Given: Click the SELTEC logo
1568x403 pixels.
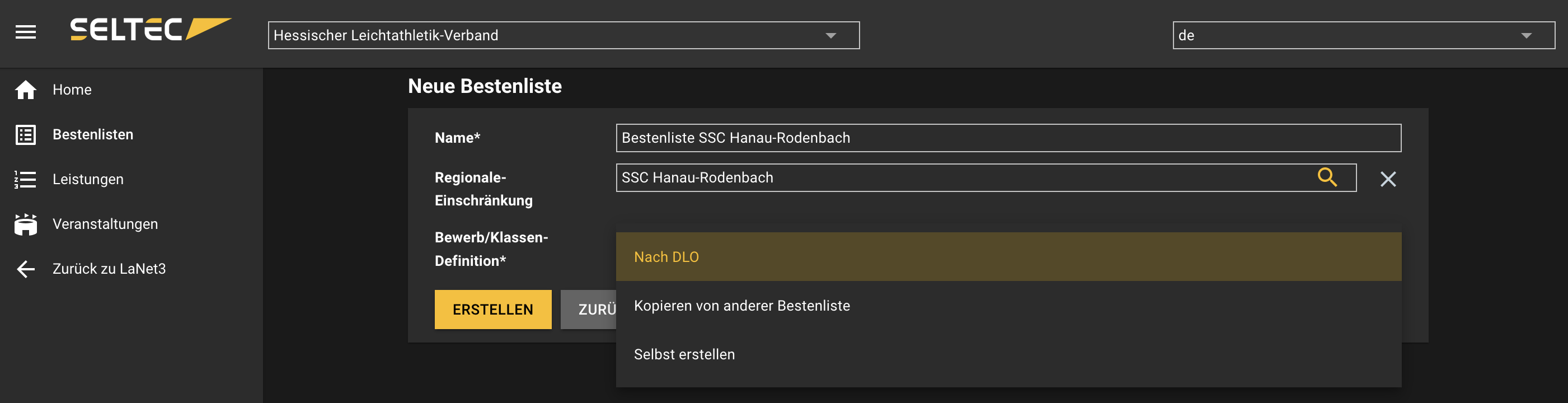Looking at the screenshot, I should click(x=151, y=29).
